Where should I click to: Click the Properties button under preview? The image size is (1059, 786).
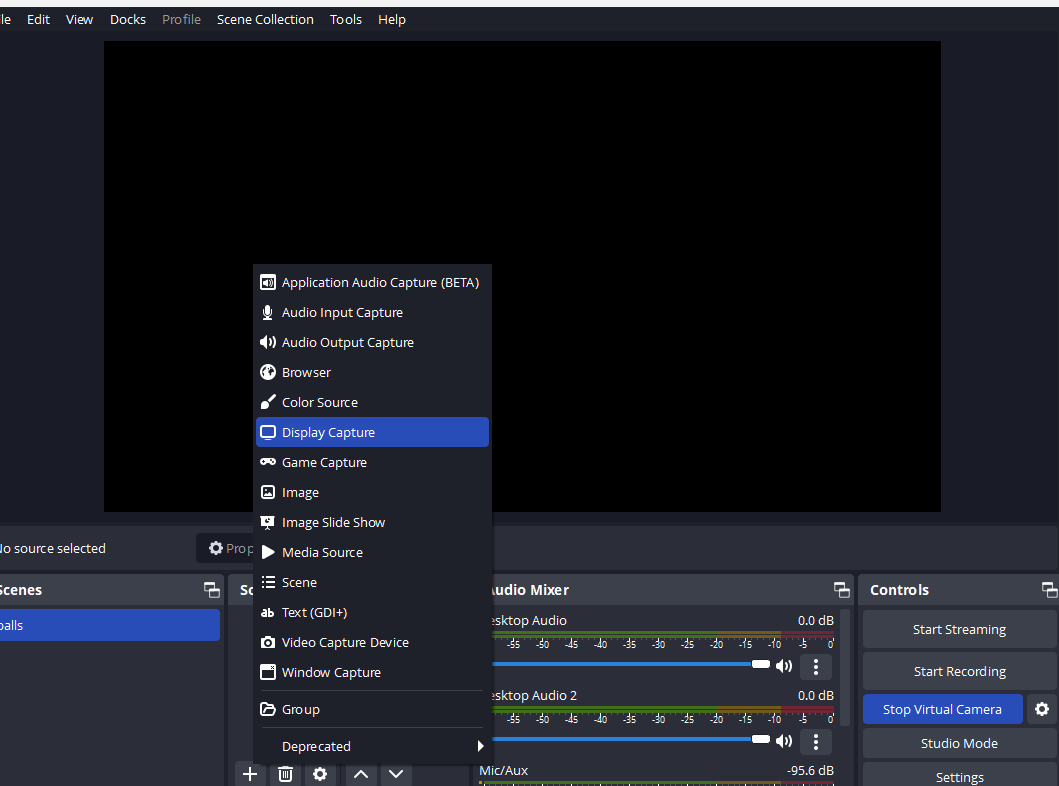point(226,548)
